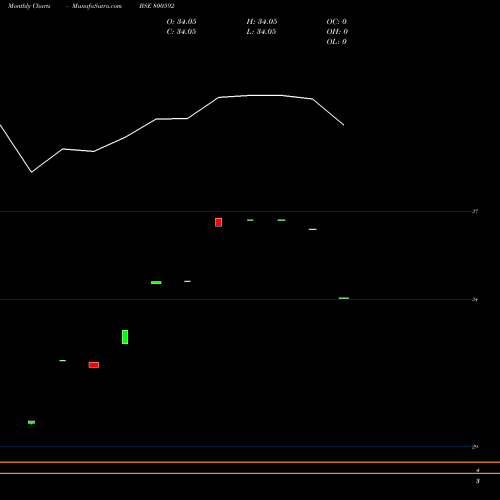Click the tall green candlestick below the 34 line
500x500 pixels.
pyautogui.click(x=125, y=337)
